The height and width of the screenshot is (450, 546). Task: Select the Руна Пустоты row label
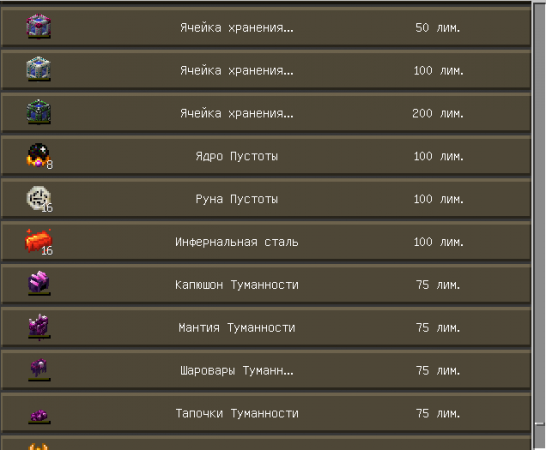coord(237,199)
